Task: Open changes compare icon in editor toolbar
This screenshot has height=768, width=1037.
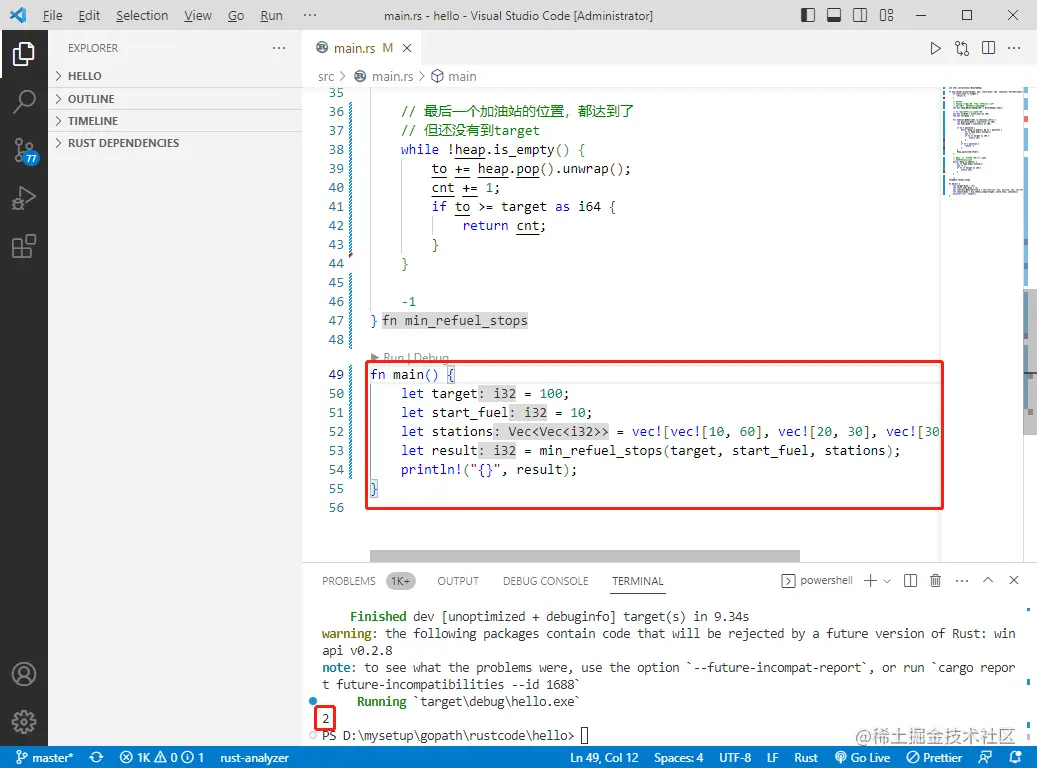Action: tap(962, 48)
